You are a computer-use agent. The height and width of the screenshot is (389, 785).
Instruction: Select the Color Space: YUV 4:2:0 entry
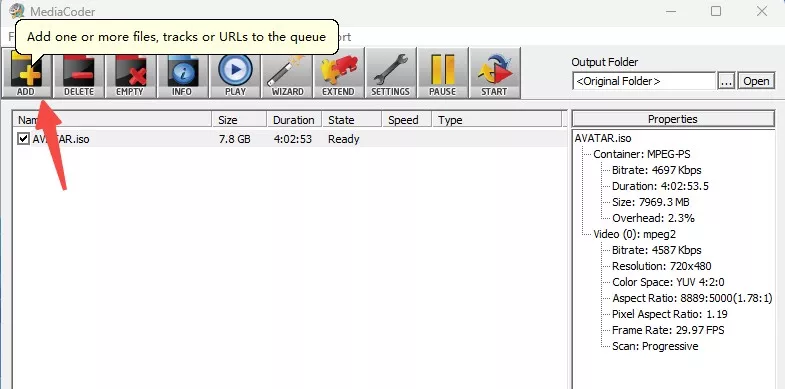point(668,282)
